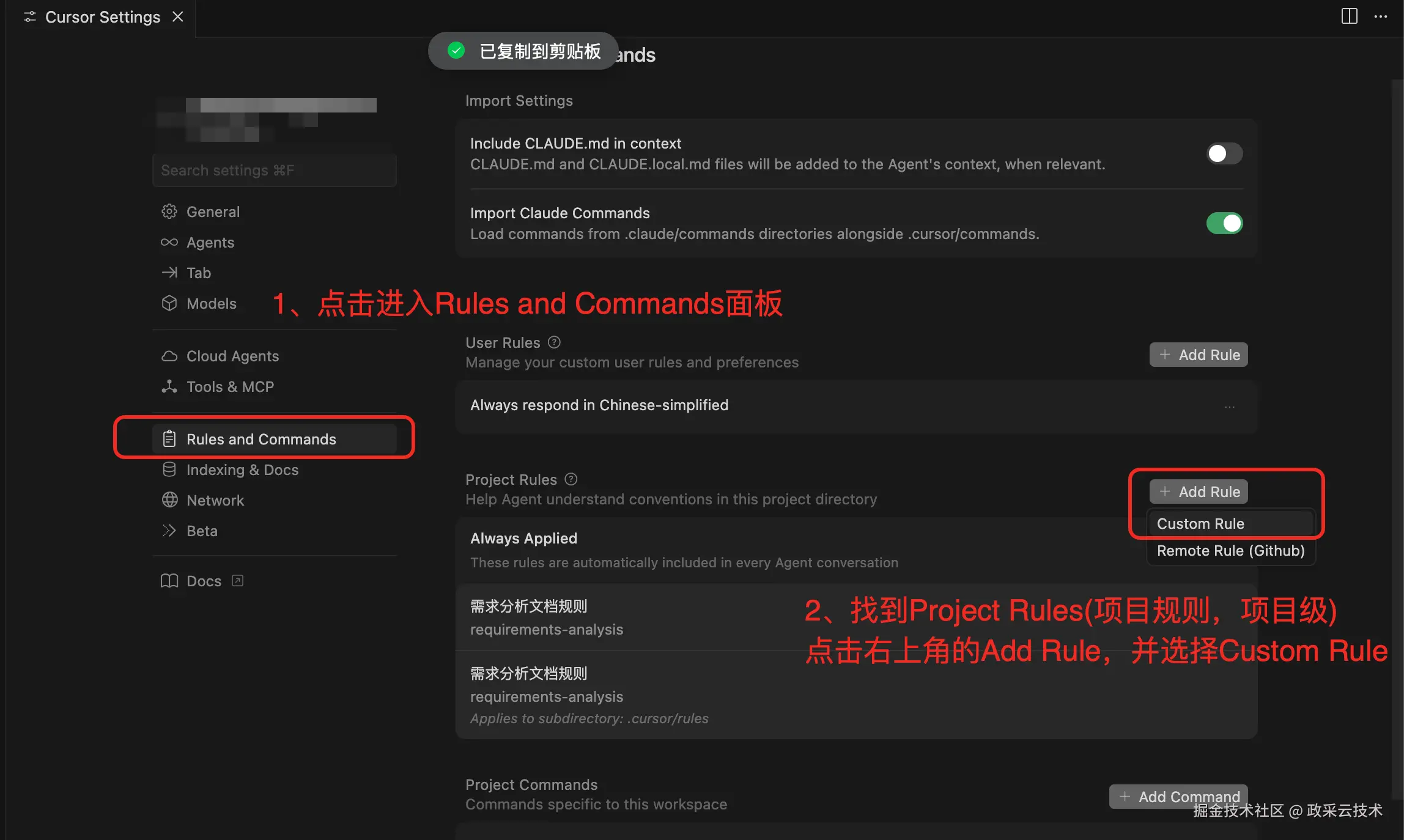
Task: Click the Project Rules help icon
Action: point(571,479)
